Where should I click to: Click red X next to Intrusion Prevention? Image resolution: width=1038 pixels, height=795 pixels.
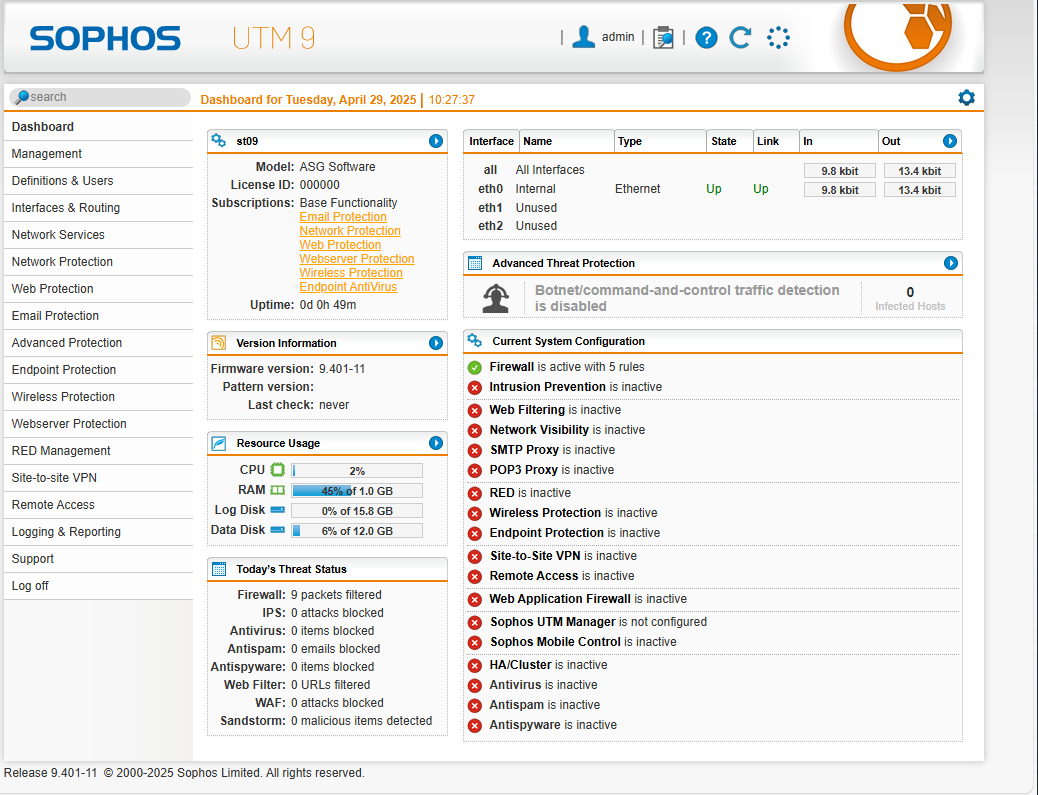pos(475,387)
